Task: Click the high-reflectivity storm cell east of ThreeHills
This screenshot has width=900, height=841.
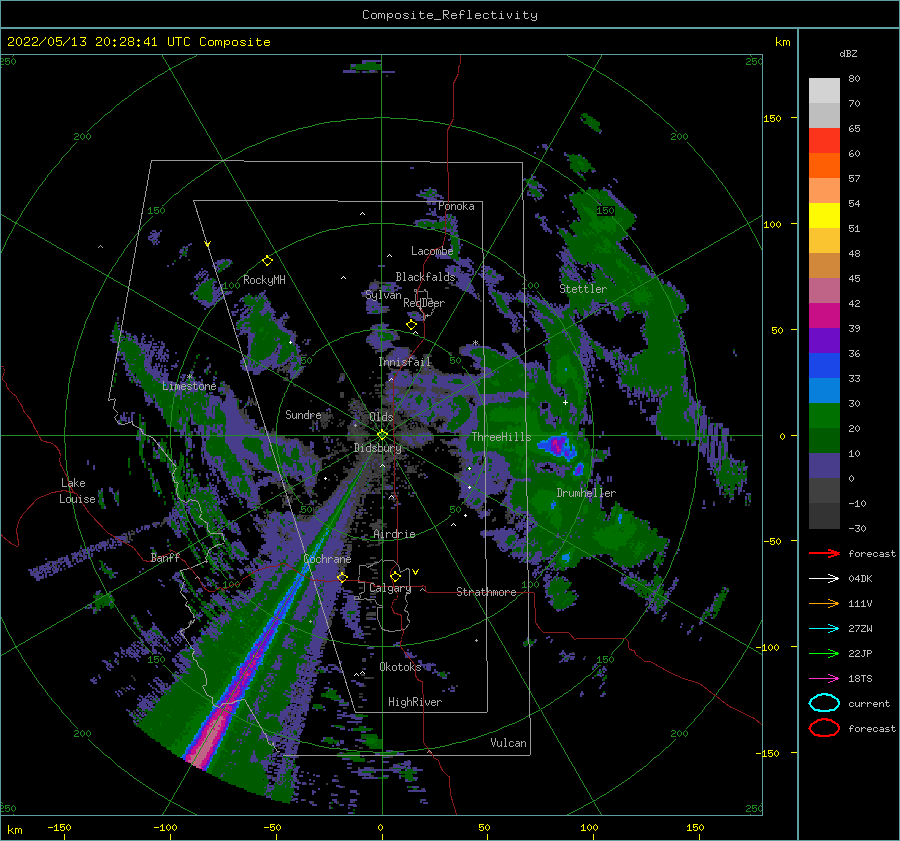Action: click(557, 445)
